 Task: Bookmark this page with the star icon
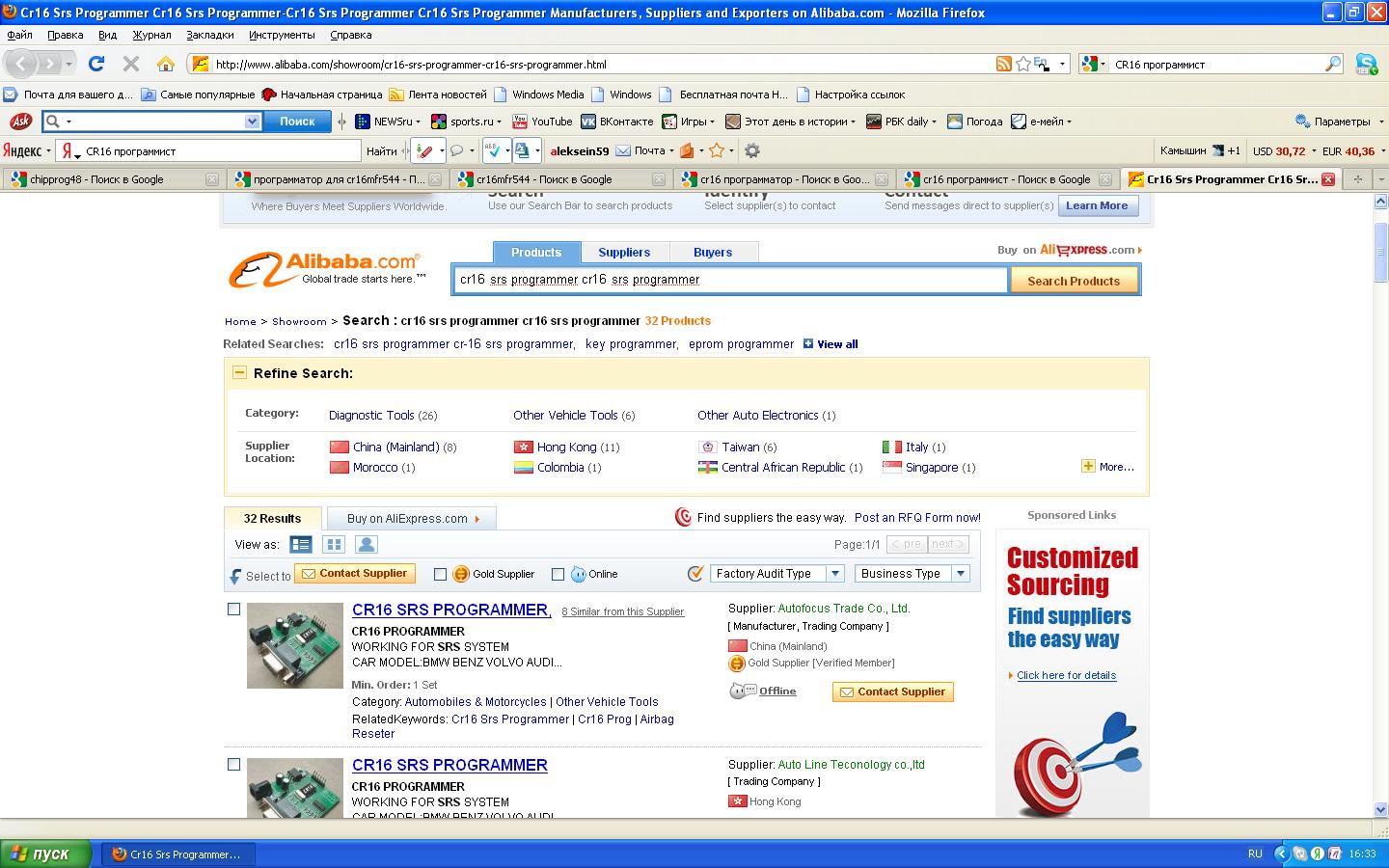(x=1022, y=64)
